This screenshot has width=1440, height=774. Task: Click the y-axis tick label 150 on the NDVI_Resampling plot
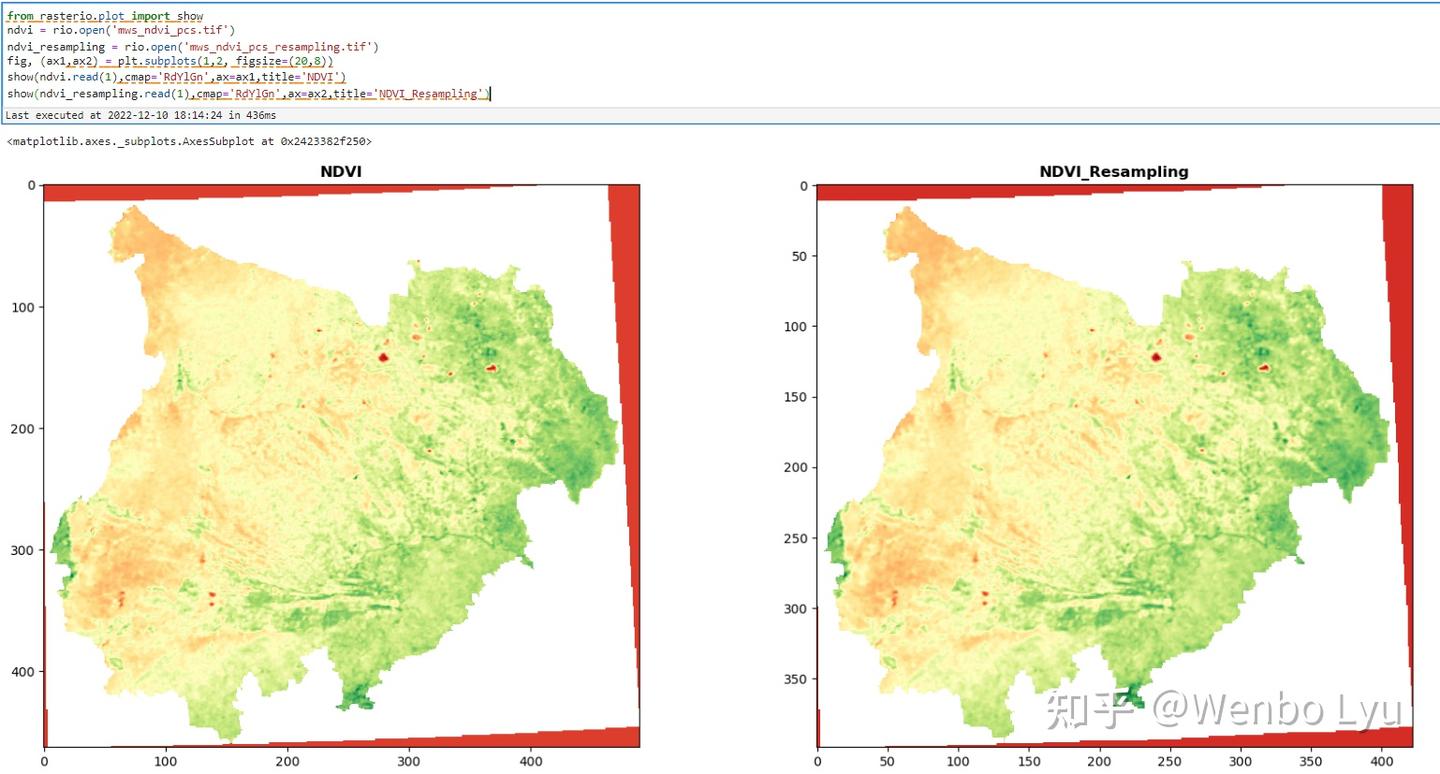pos(795,397)
